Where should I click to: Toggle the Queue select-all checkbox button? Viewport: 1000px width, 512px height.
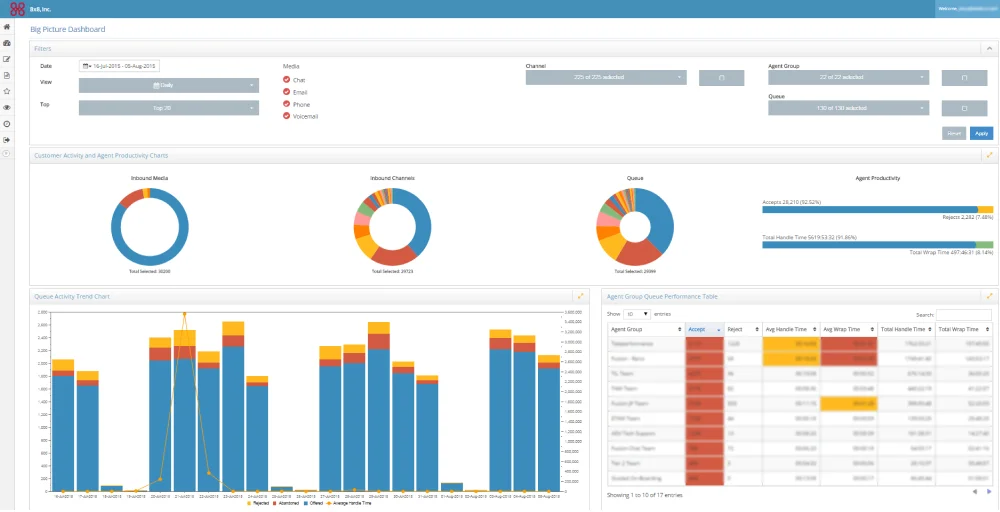click(964, 108)
